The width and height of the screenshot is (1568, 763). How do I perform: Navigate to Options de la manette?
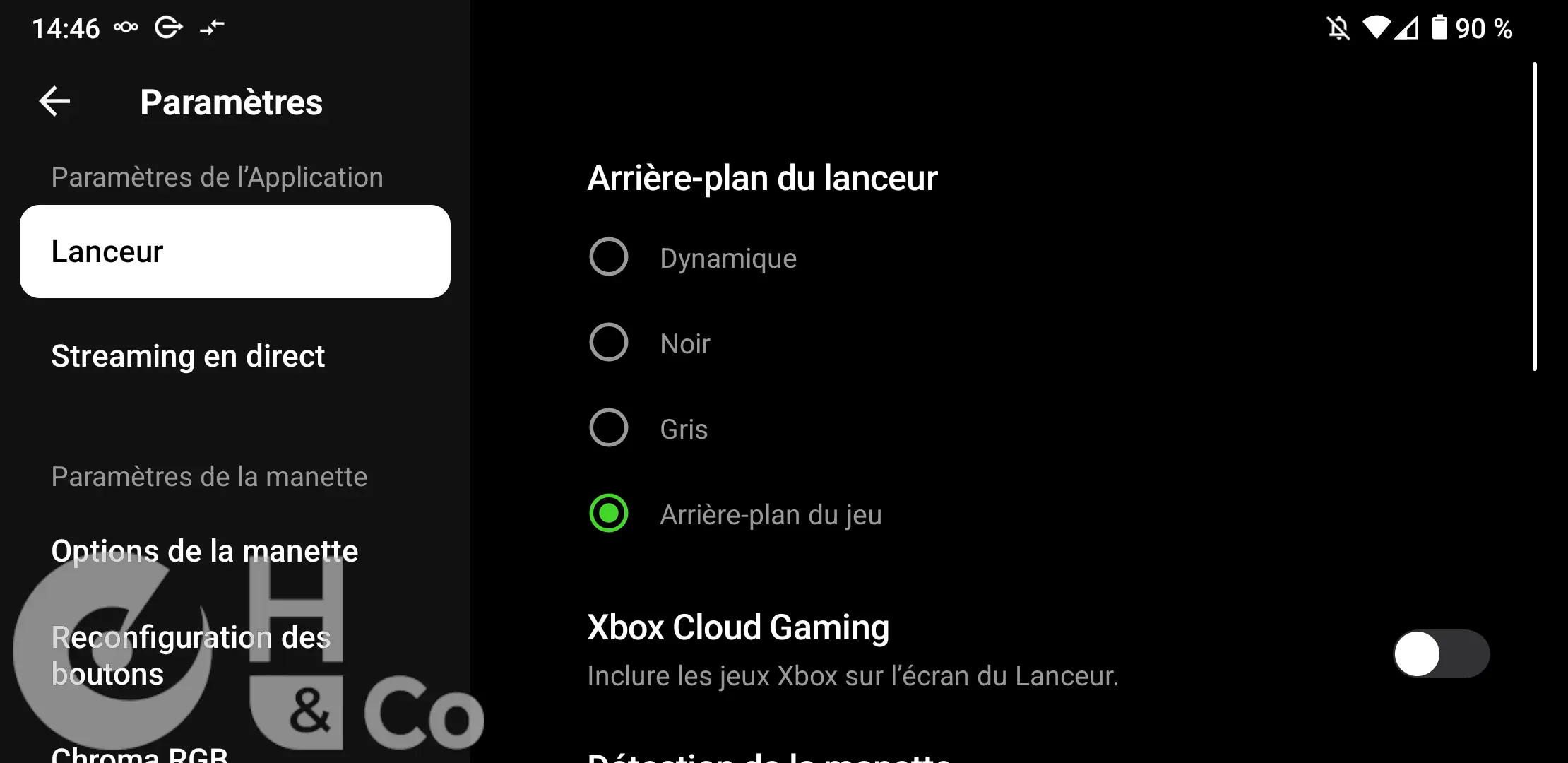(x=203, y=551)
